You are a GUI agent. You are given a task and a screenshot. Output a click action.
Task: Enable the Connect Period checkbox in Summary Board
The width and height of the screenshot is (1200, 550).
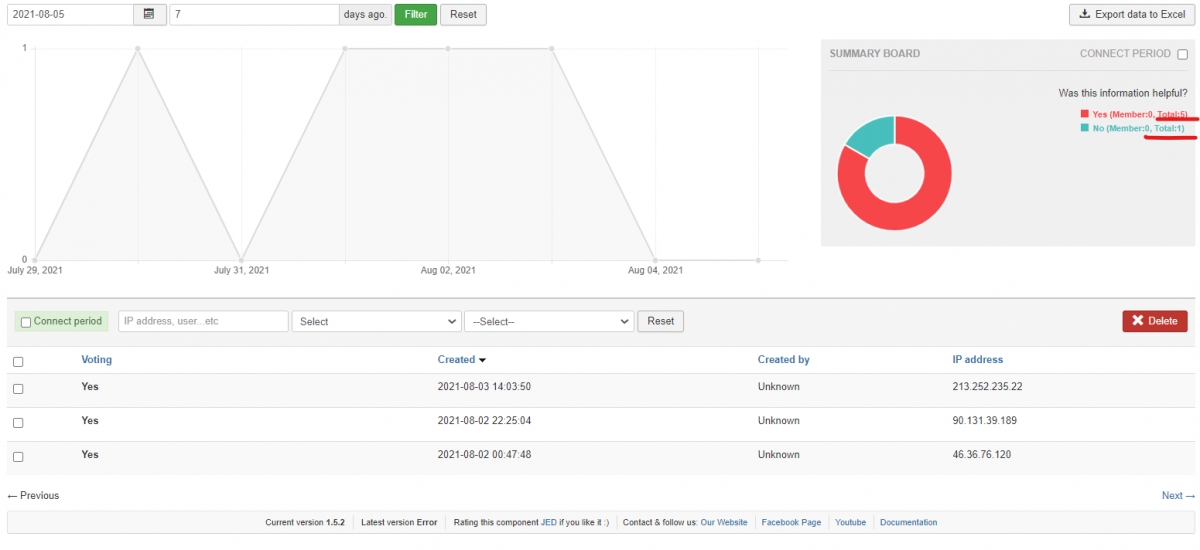tap(1182, 54)
